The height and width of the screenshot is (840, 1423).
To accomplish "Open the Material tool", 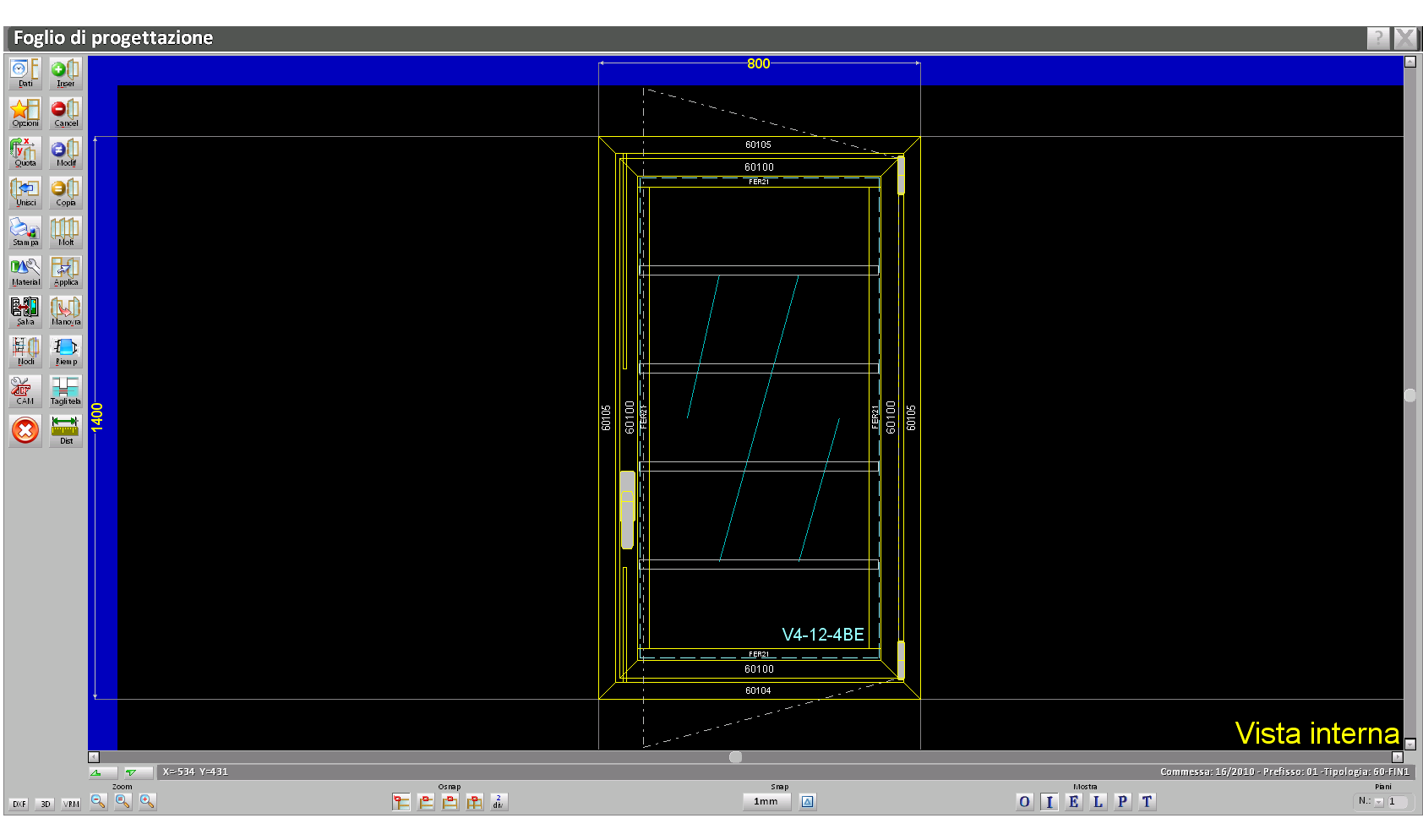I will point(25,272).
